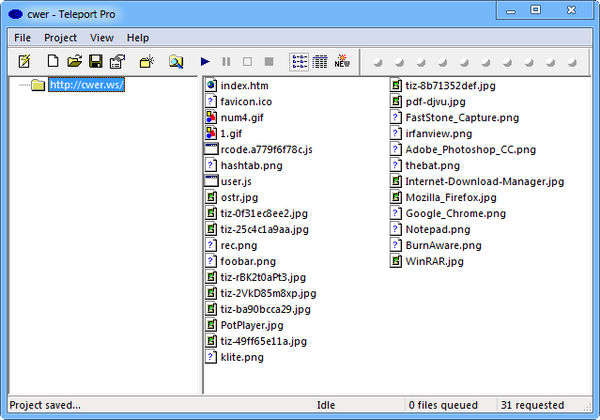600x420 pixels.
Task: Select the WinRAR.jpg file
Action: (x=434, y=262)
